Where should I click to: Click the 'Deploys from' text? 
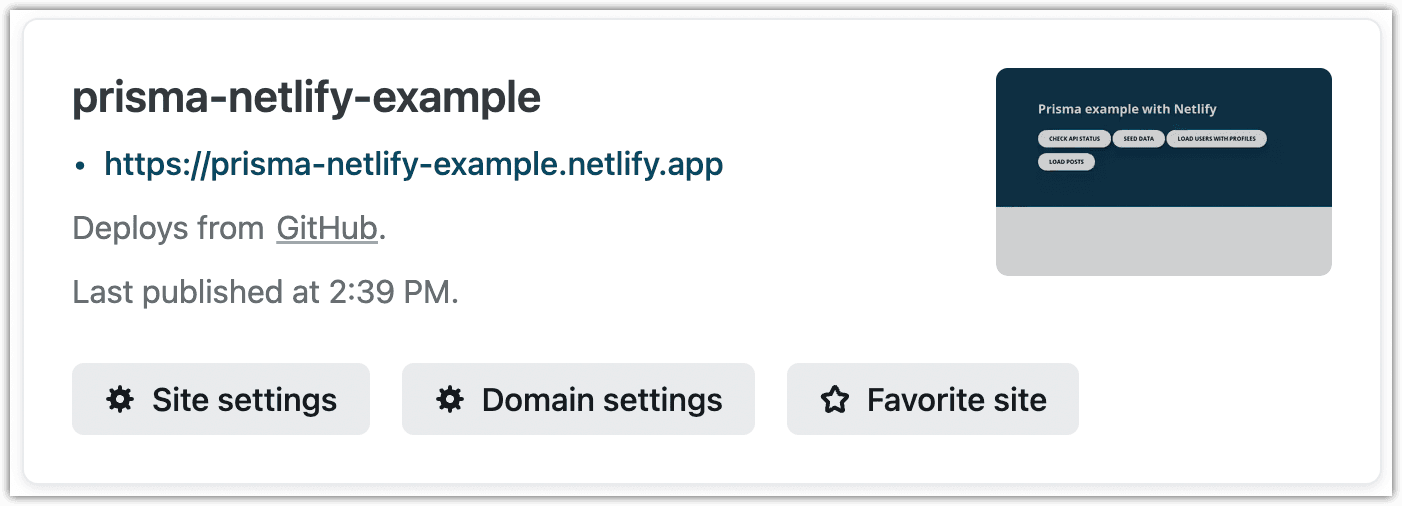(x=168, y=229)
